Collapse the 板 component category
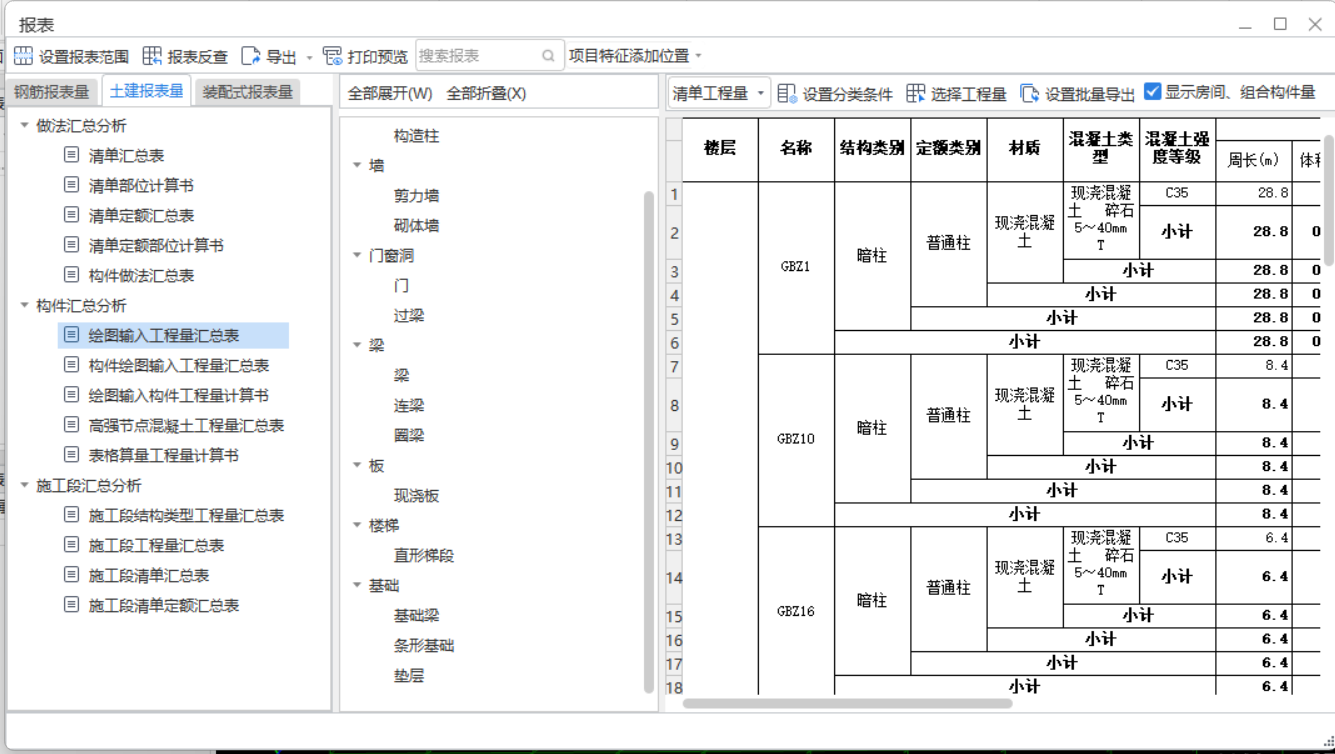1335x754 pixels. point(357,465)
